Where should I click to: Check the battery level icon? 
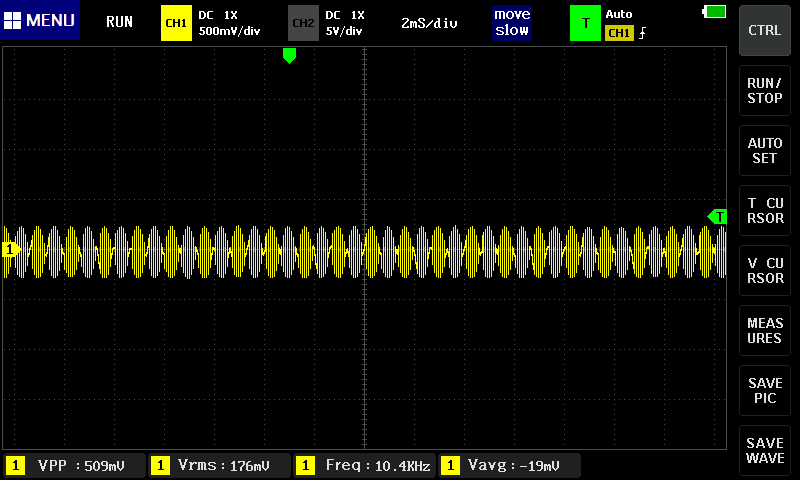point(714,11)
